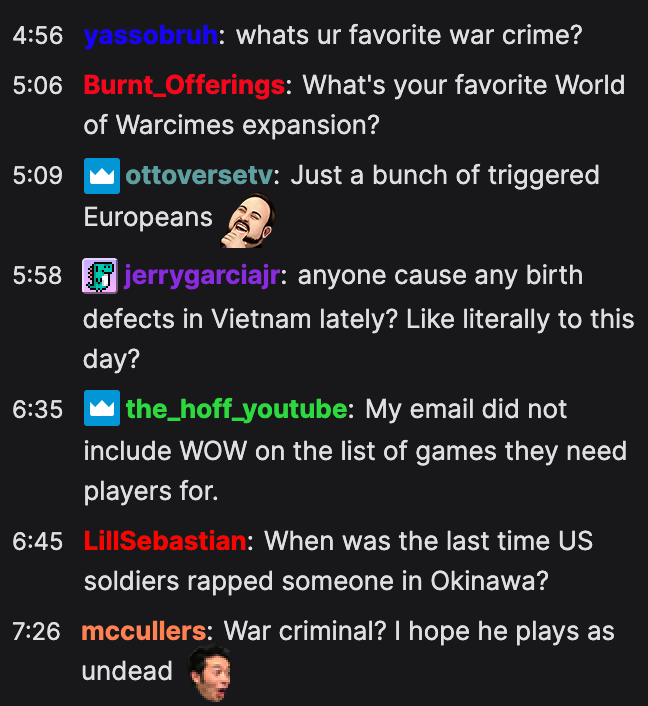Image resolution: width=648 pixels, height=706 pixels.
Task: Click the message about WOW games list
Action: pyautogui.click(x=355, y=450)
